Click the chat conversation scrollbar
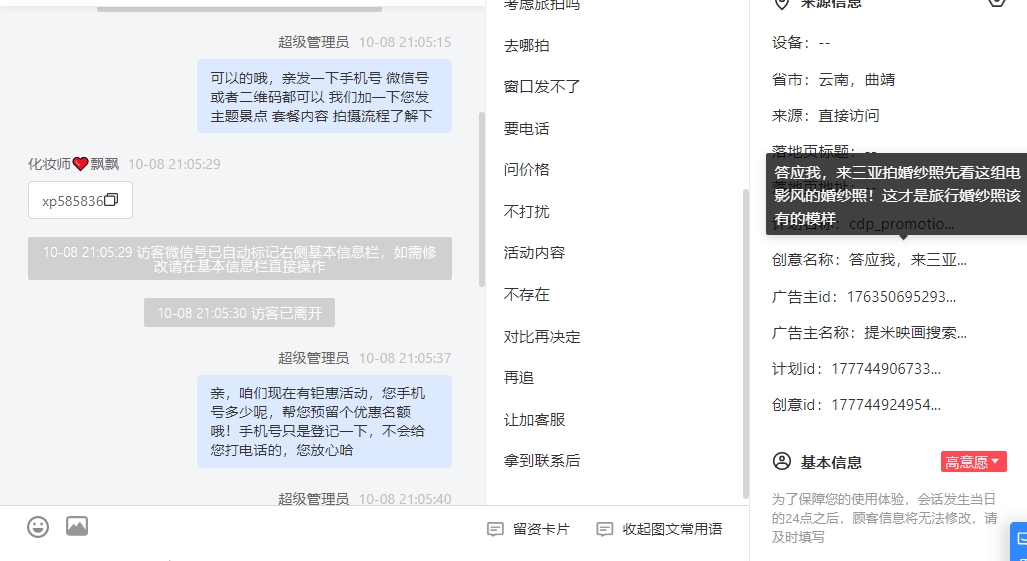This screenshot has height=561, width=1027. coord(482,199)
